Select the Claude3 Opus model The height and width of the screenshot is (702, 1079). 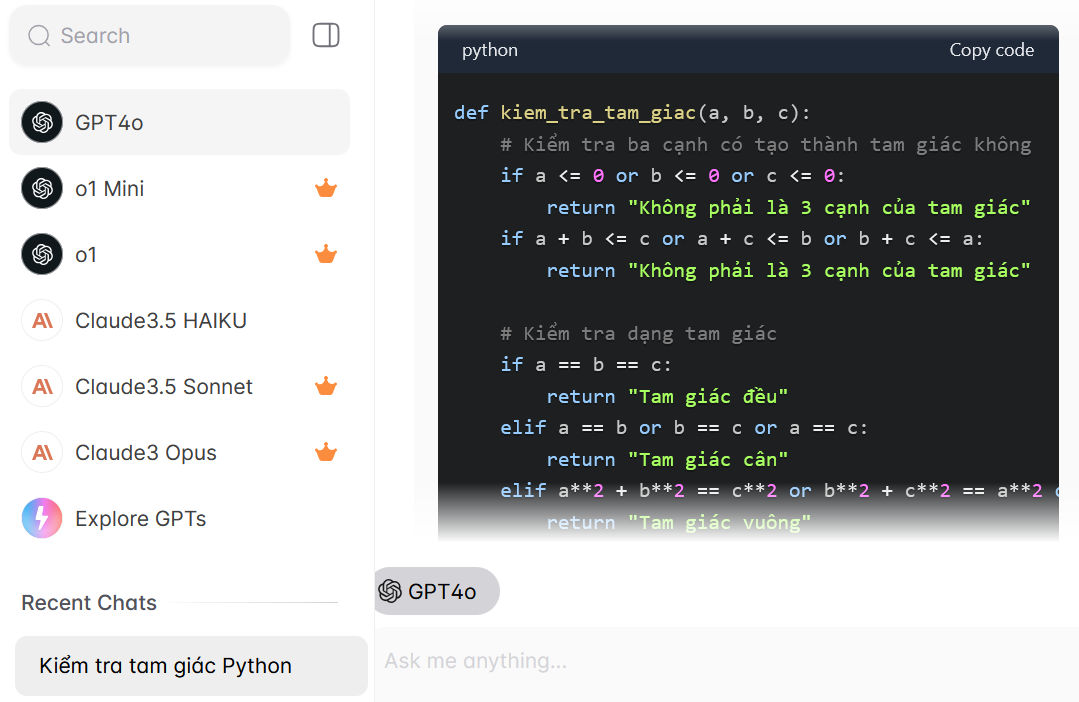click(x=180, y=453)
